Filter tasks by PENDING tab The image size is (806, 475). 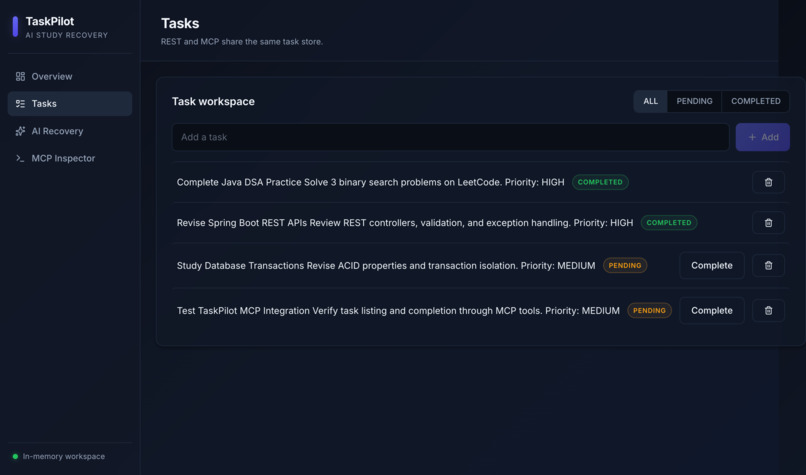[694, 101]
